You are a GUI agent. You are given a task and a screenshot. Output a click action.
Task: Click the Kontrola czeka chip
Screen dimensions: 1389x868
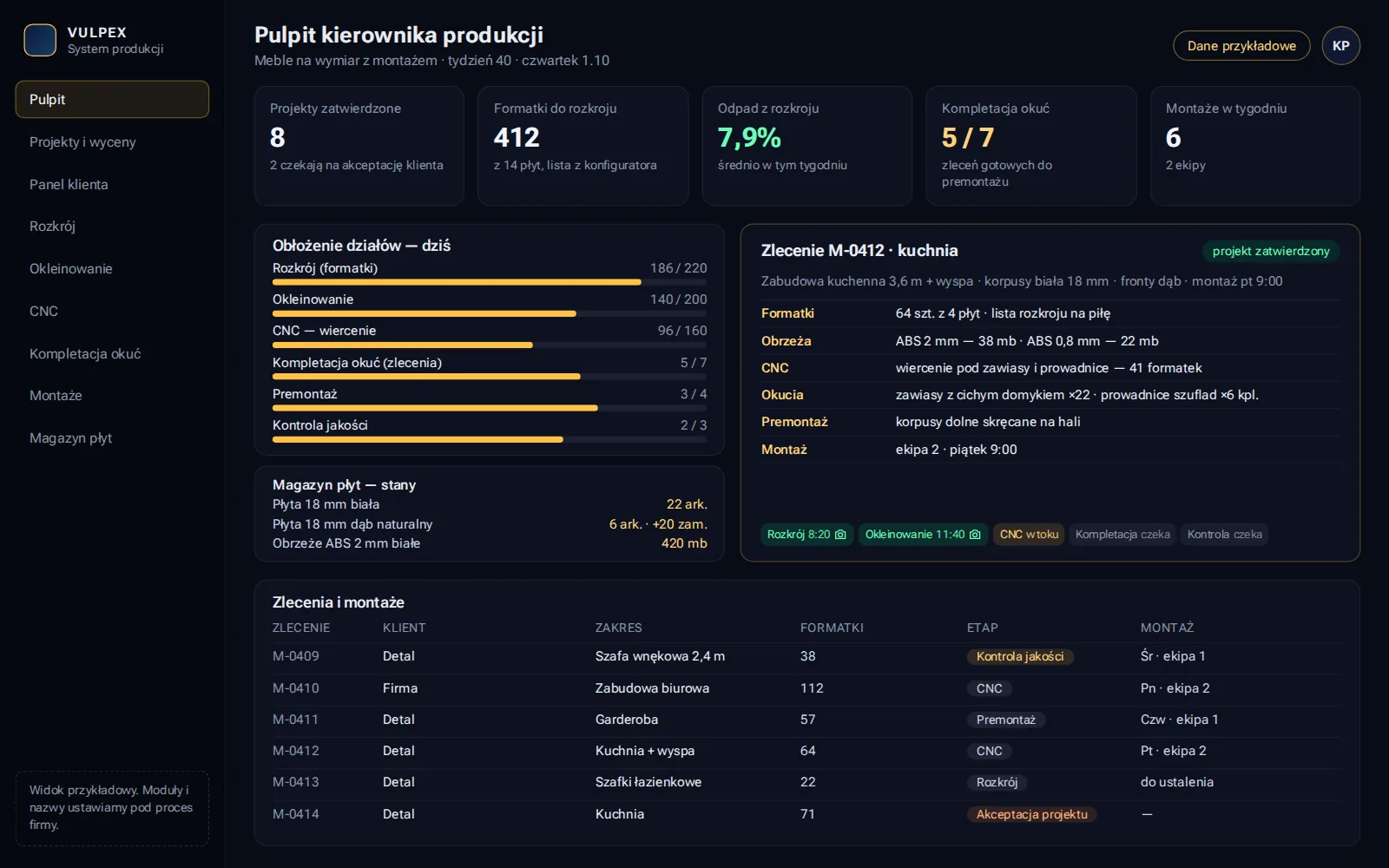click(x=1224, y=535)
